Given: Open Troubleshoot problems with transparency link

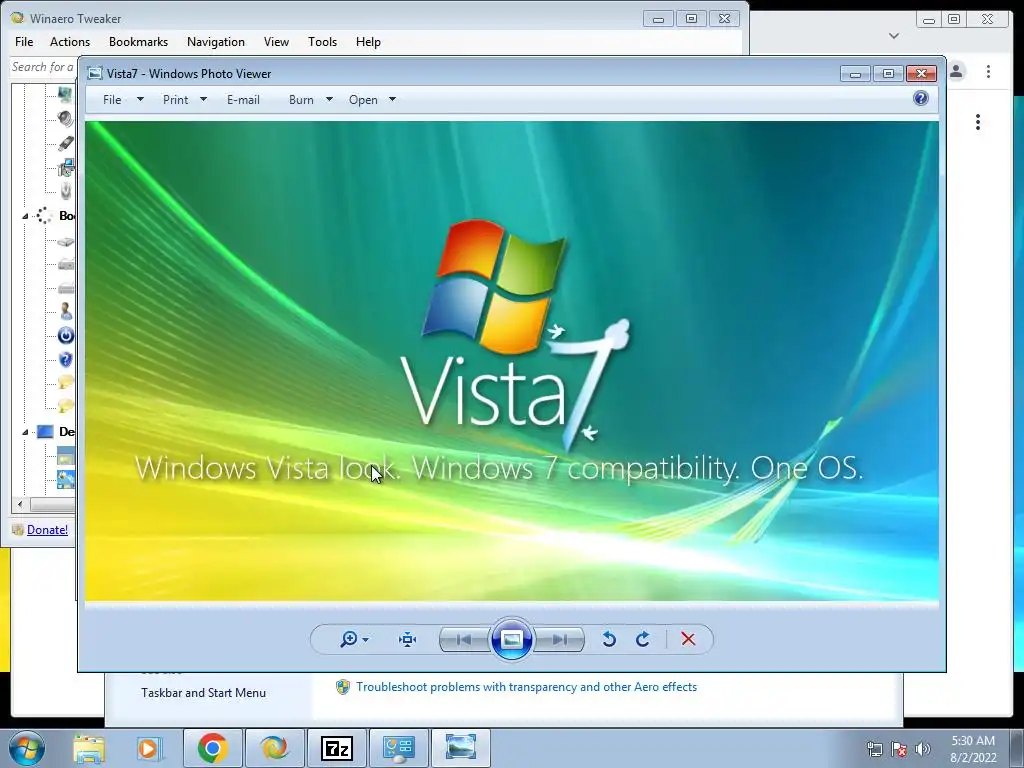Looking at the screenshot, I should pos(526,687).
